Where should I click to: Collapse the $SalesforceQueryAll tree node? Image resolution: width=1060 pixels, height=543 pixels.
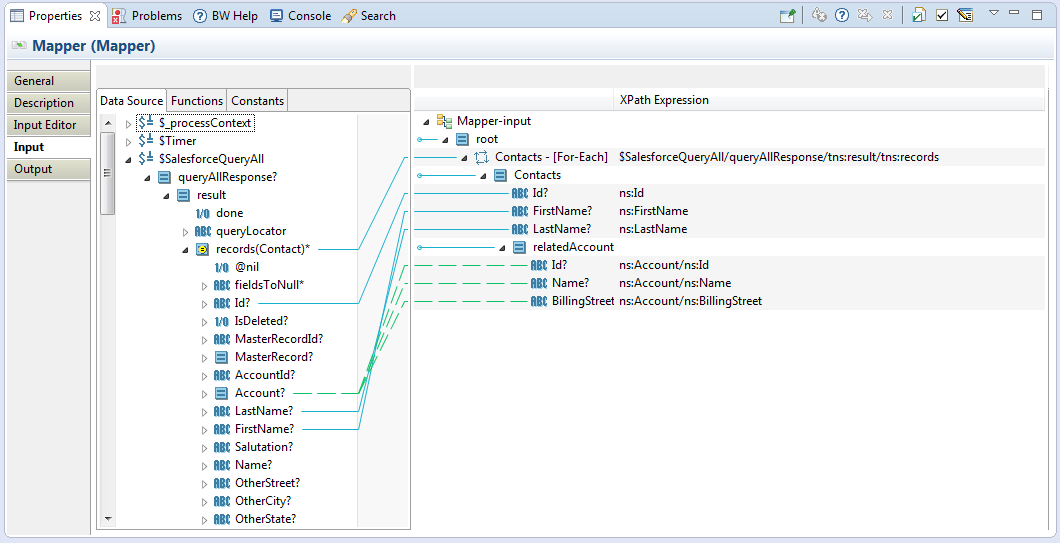pyautogui.click(x=128, y=159)
